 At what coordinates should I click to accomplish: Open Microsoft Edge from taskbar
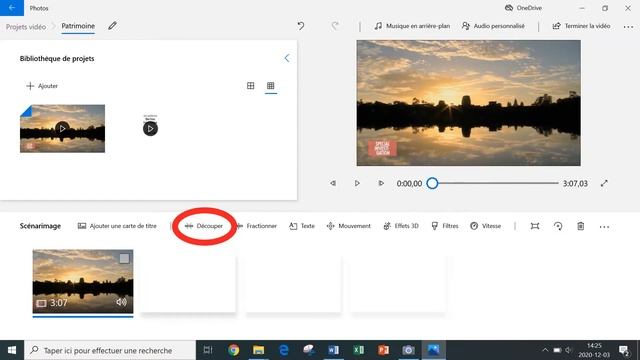(284, 350)
